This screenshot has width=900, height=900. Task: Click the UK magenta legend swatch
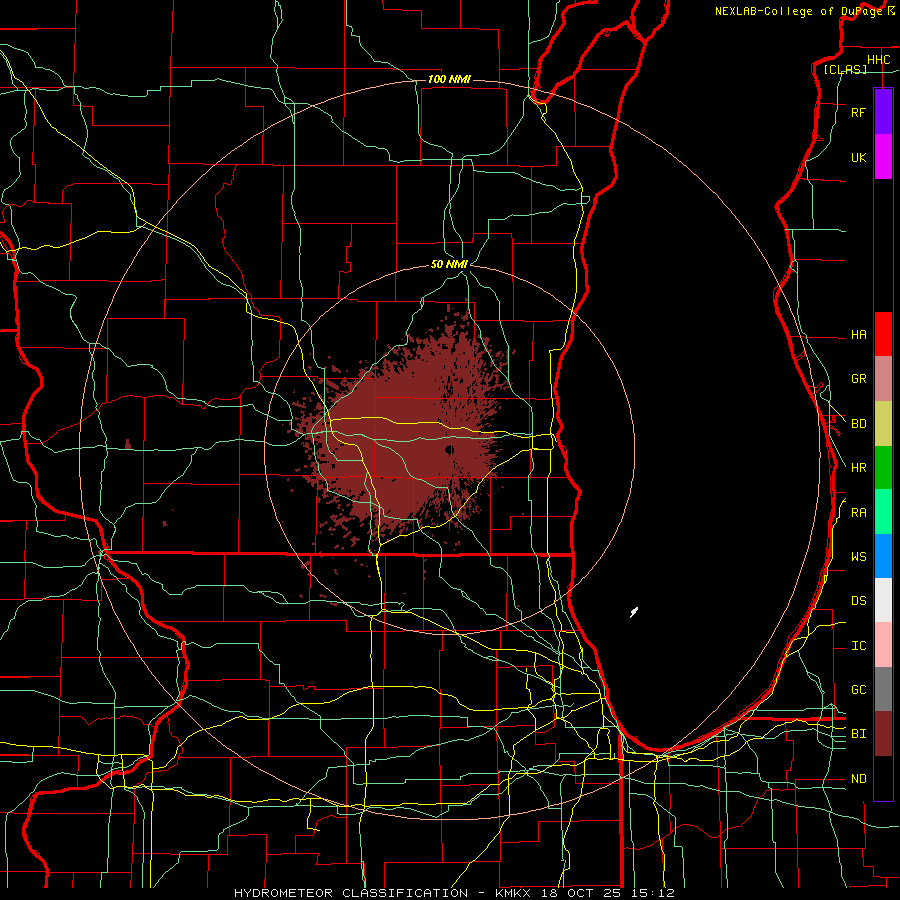point(883,157)
